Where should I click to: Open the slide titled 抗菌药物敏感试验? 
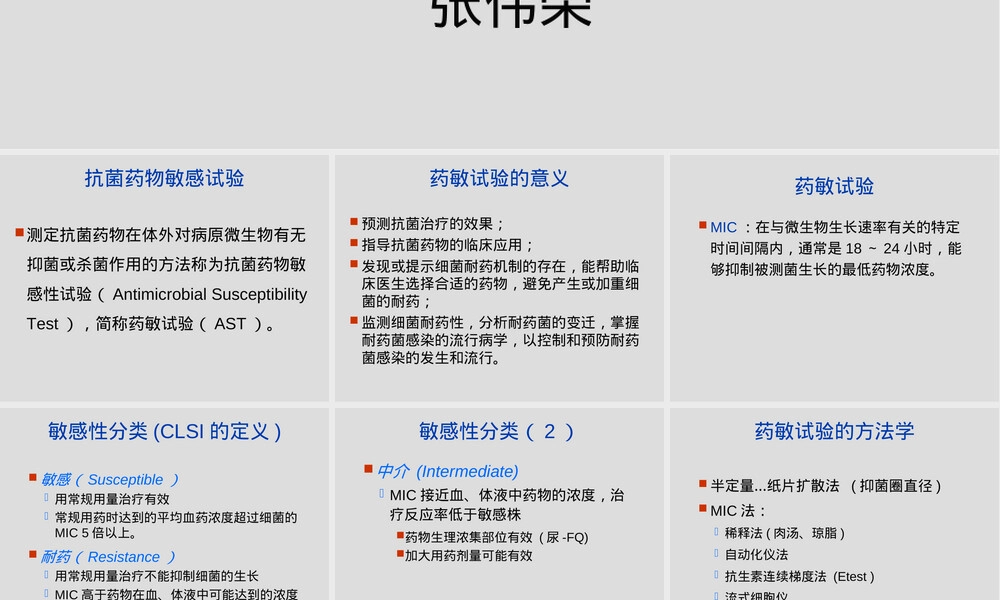(164, 277)
